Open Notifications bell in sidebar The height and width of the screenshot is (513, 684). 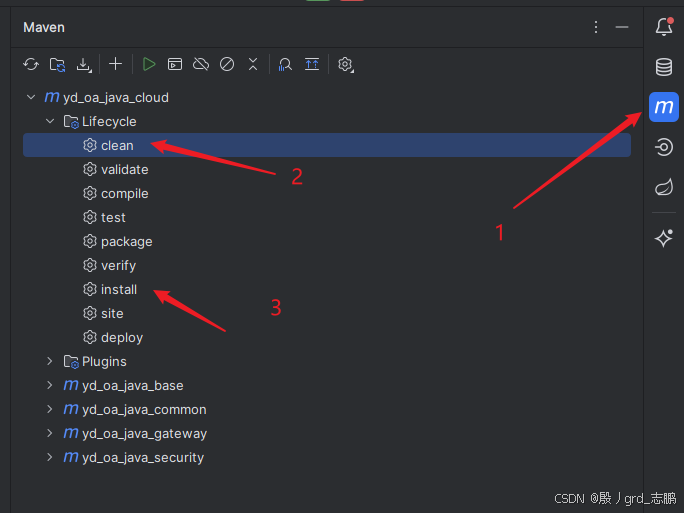[664, 27]
